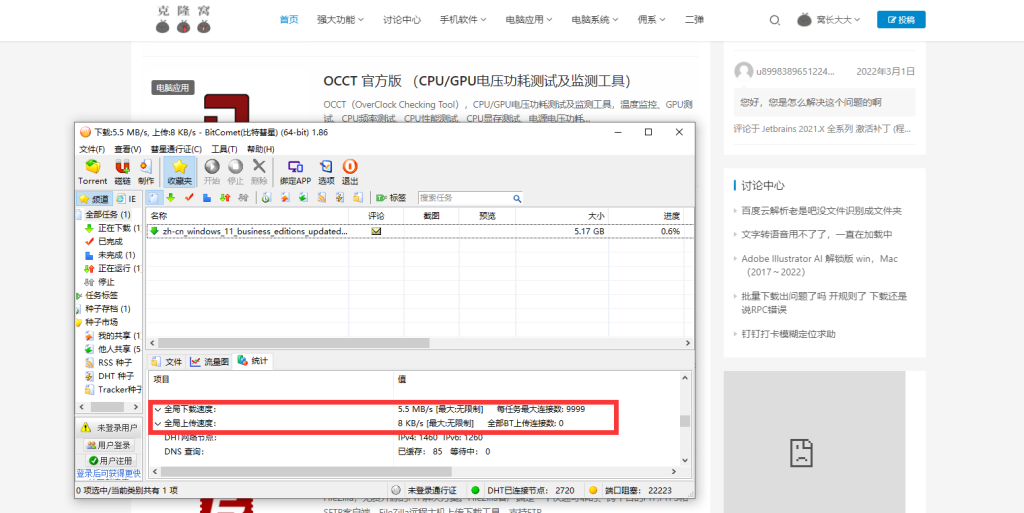This screenshot has height=513, width=1024.
Task: Collapse the 全局下载速度 row chevron
Action: [x=158, y=410]
